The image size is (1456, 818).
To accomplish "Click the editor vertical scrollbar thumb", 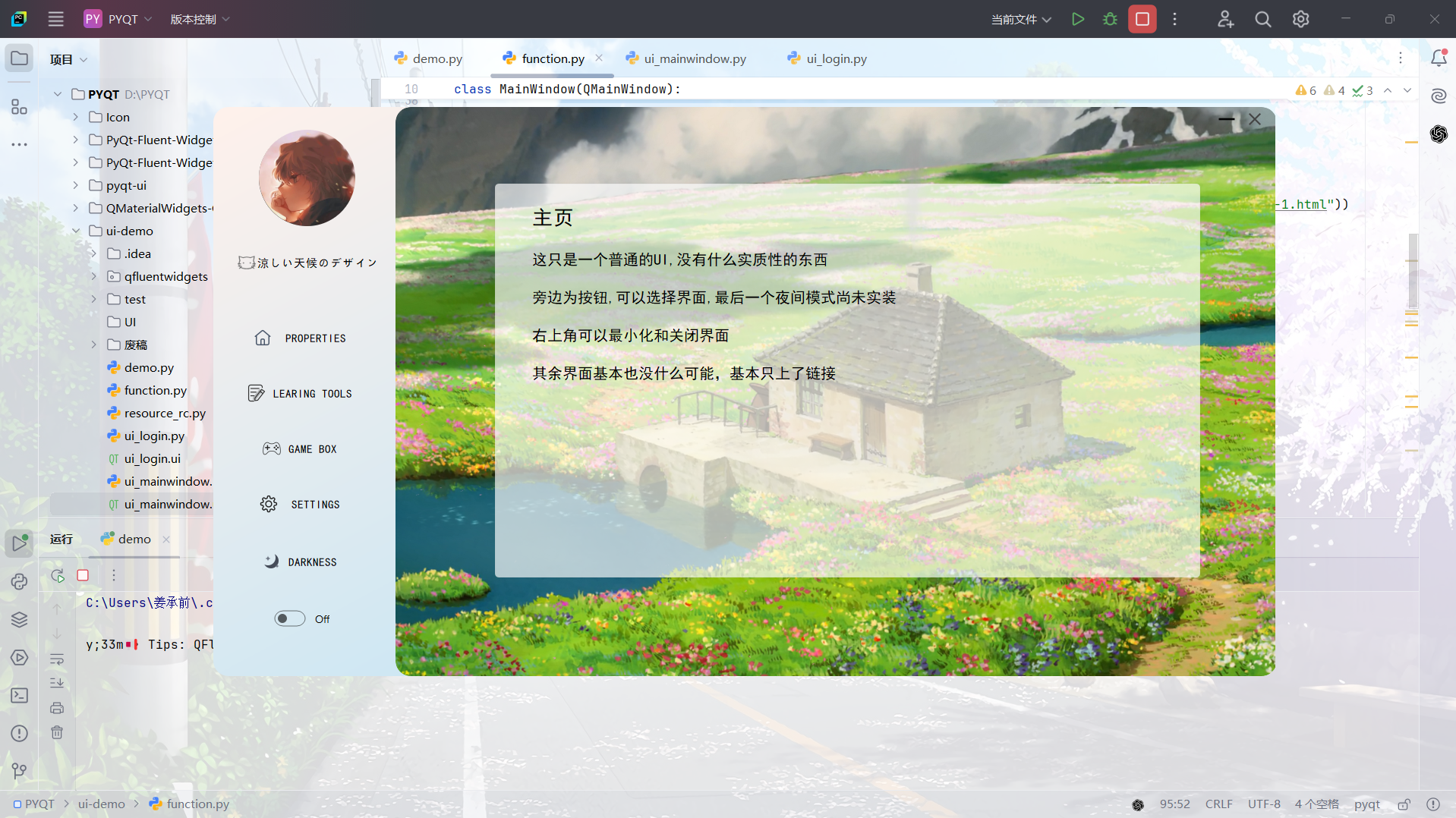I will pyautogui.click(x=1413, y=269).
